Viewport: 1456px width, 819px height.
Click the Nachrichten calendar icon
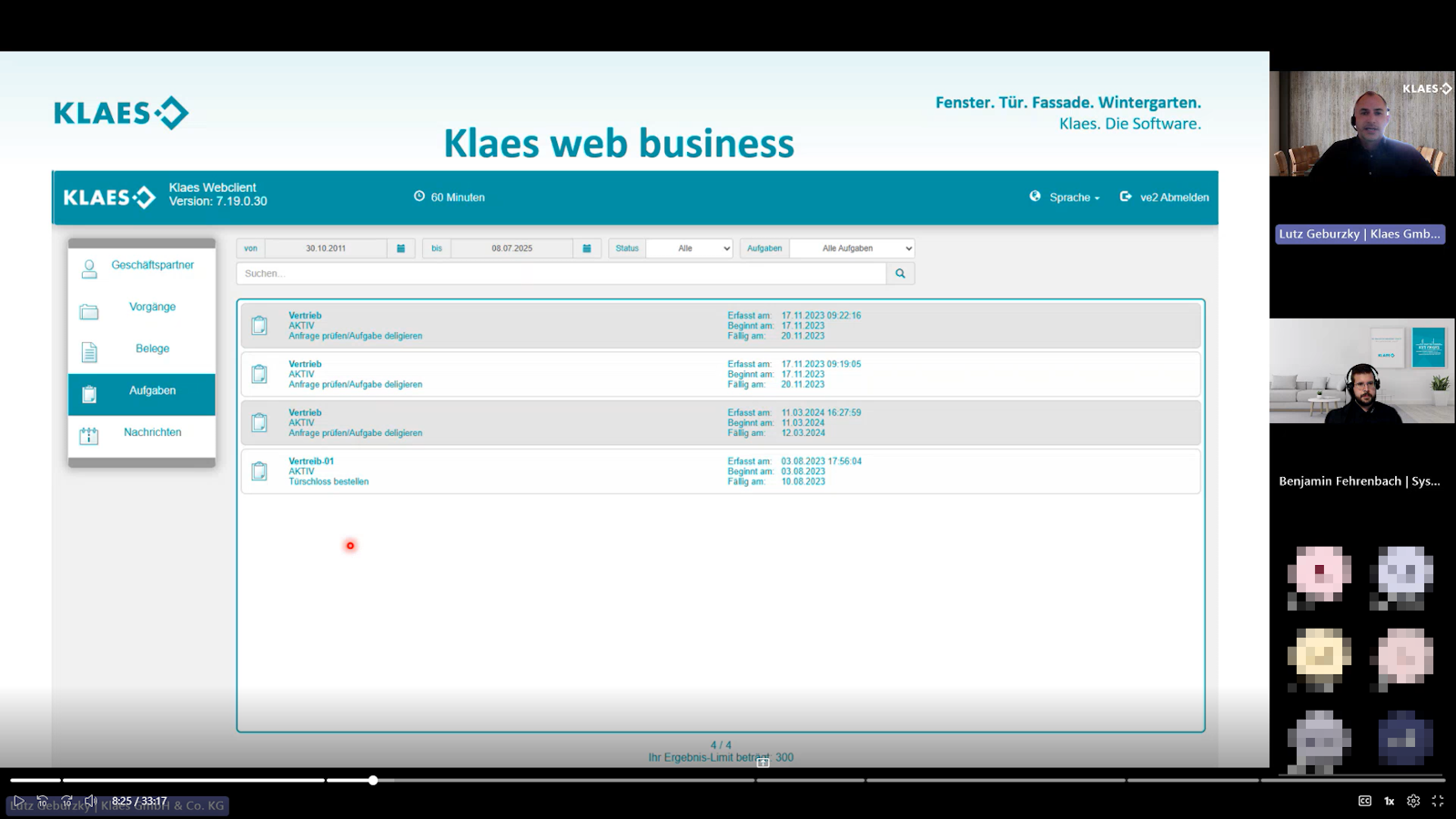(89, 436)
